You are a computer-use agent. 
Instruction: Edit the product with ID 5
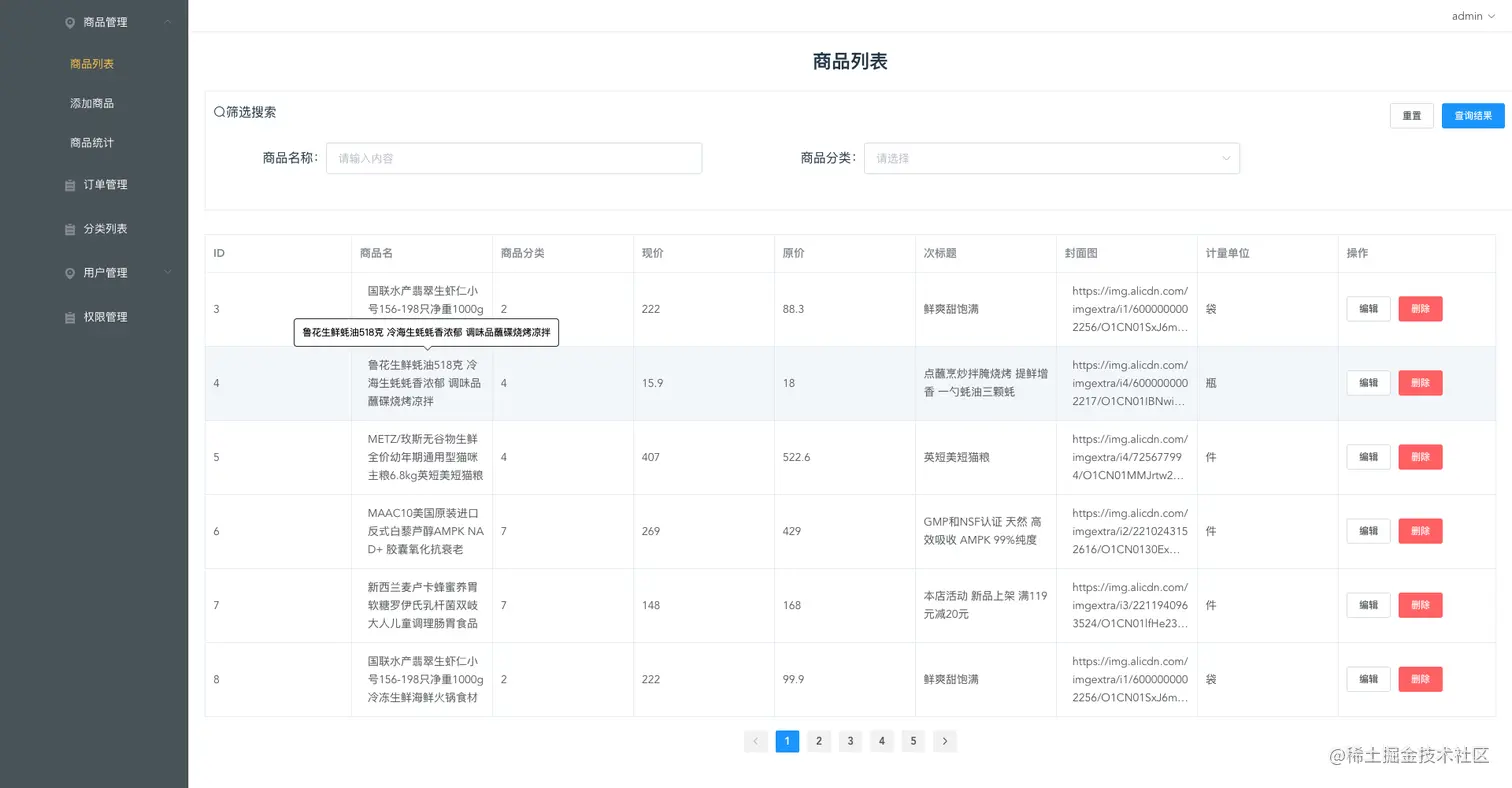(1368, 457)
